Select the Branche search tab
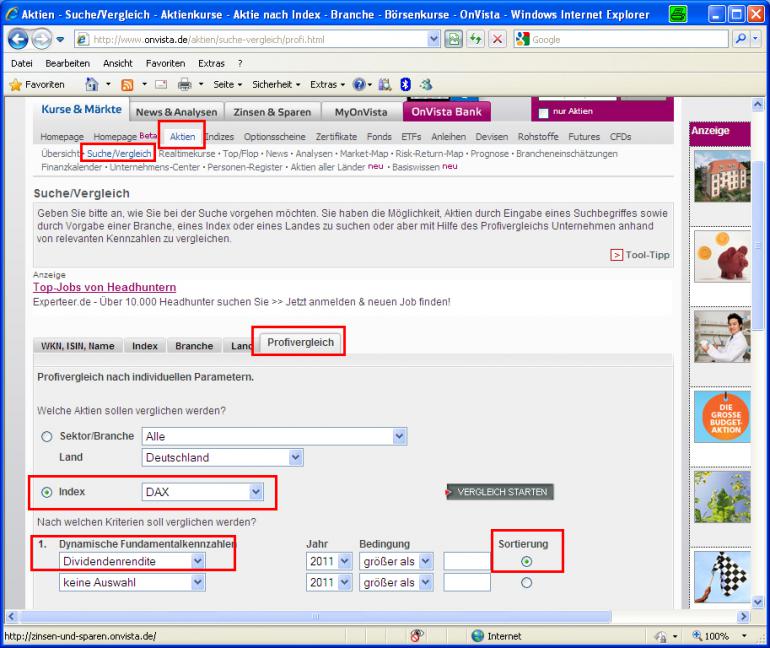 194,346
